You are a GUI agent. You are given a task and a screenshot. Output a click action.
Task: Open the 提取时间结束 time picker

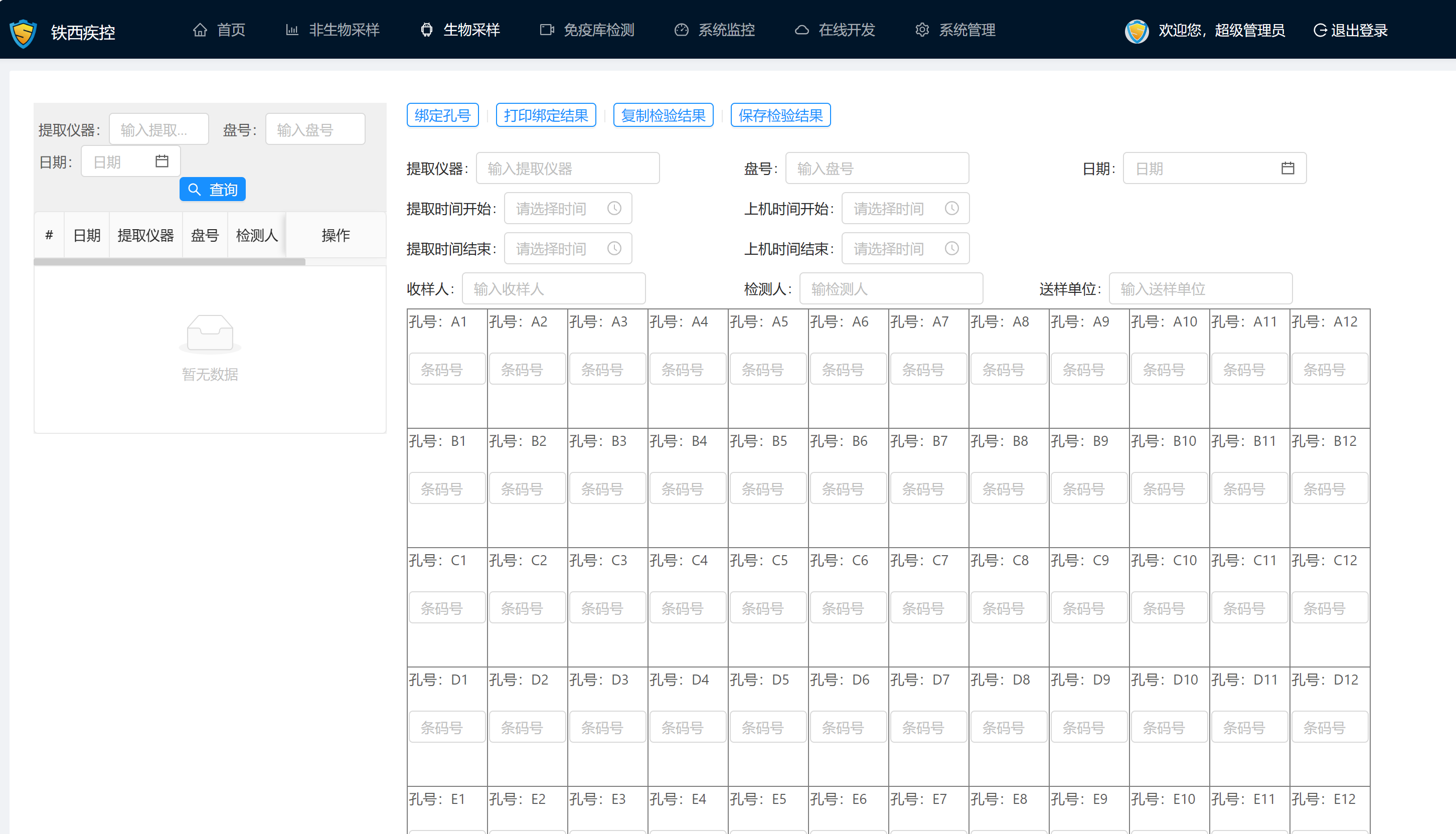pyautogui.click(x=568, y=248)
